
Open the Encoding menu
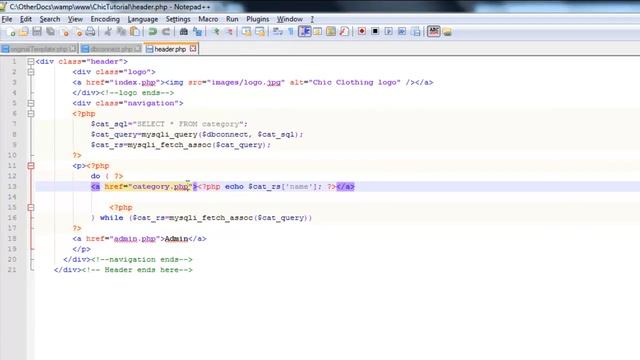click(105, 19)
